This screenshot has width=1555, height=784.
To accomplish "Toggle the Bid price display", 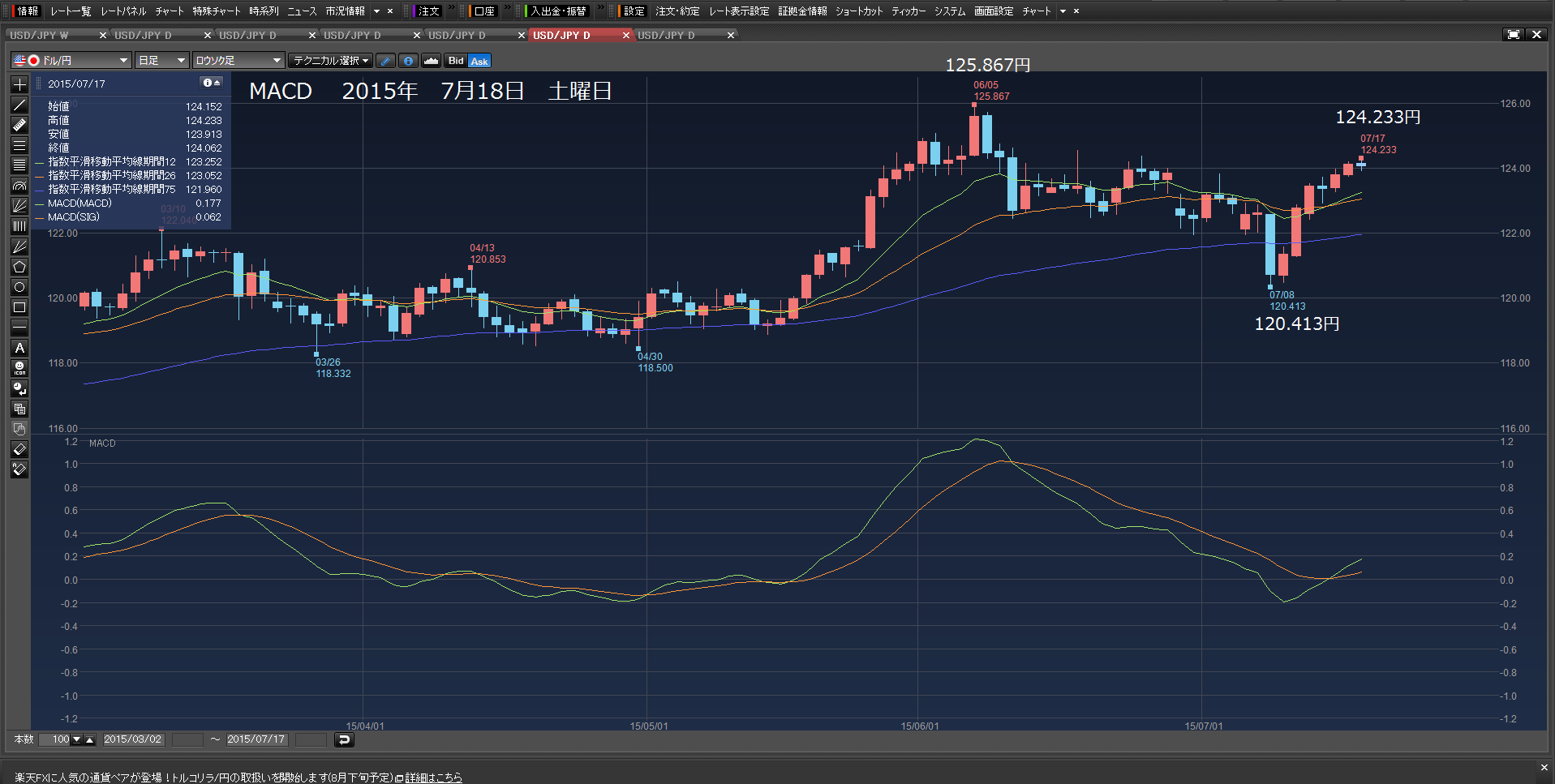I will [x=456, y=61].
